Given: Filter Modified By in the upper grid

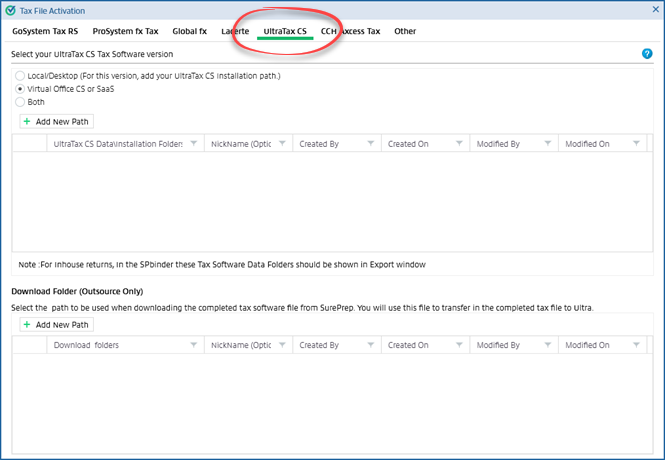Looking at the screenshot, I should [548, 144].
